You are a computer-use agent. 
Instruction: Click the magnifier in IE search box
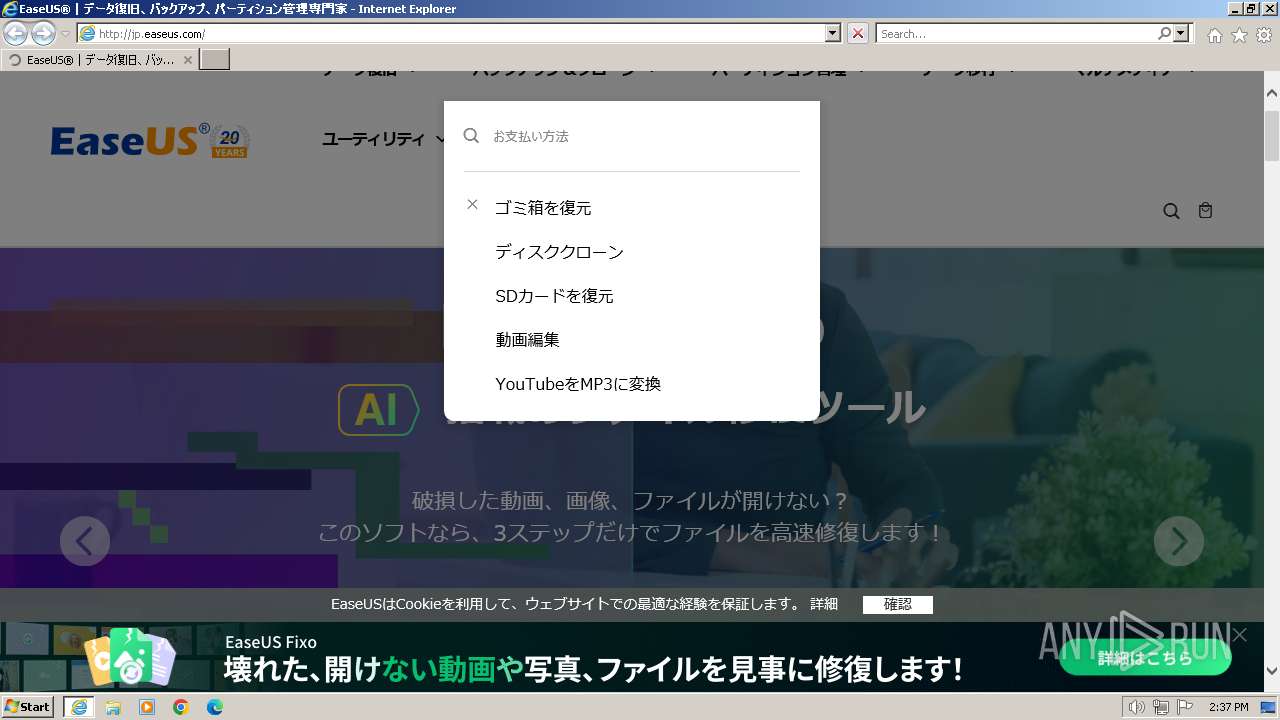point(1164,33)
